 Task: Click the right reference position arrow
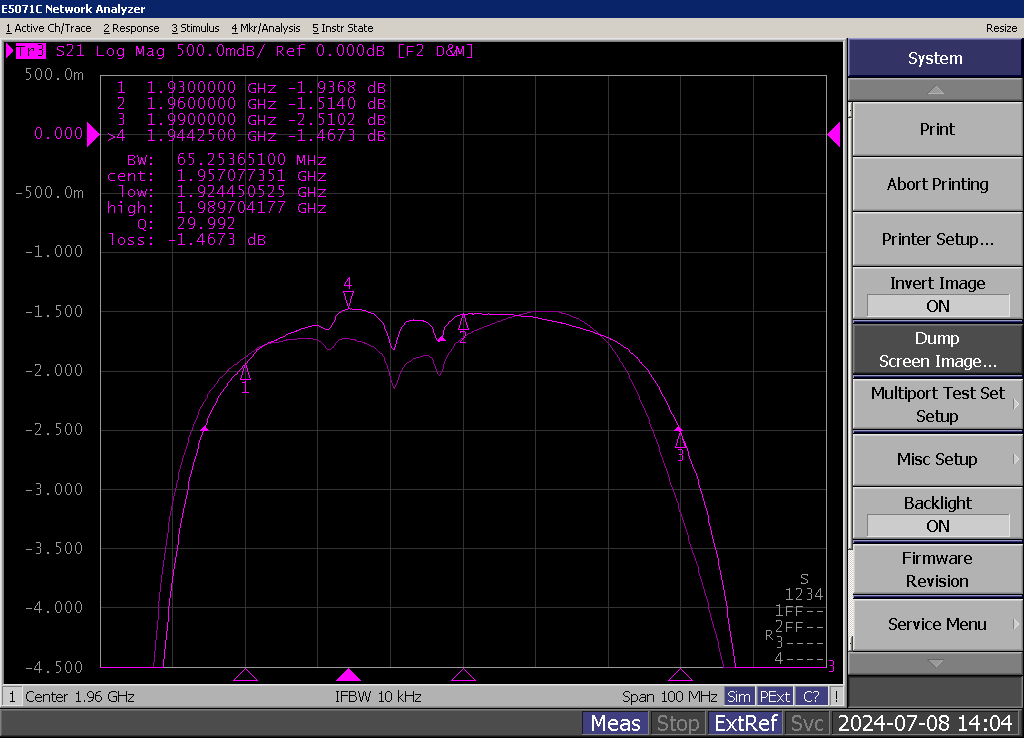click(x=833, y=134)
